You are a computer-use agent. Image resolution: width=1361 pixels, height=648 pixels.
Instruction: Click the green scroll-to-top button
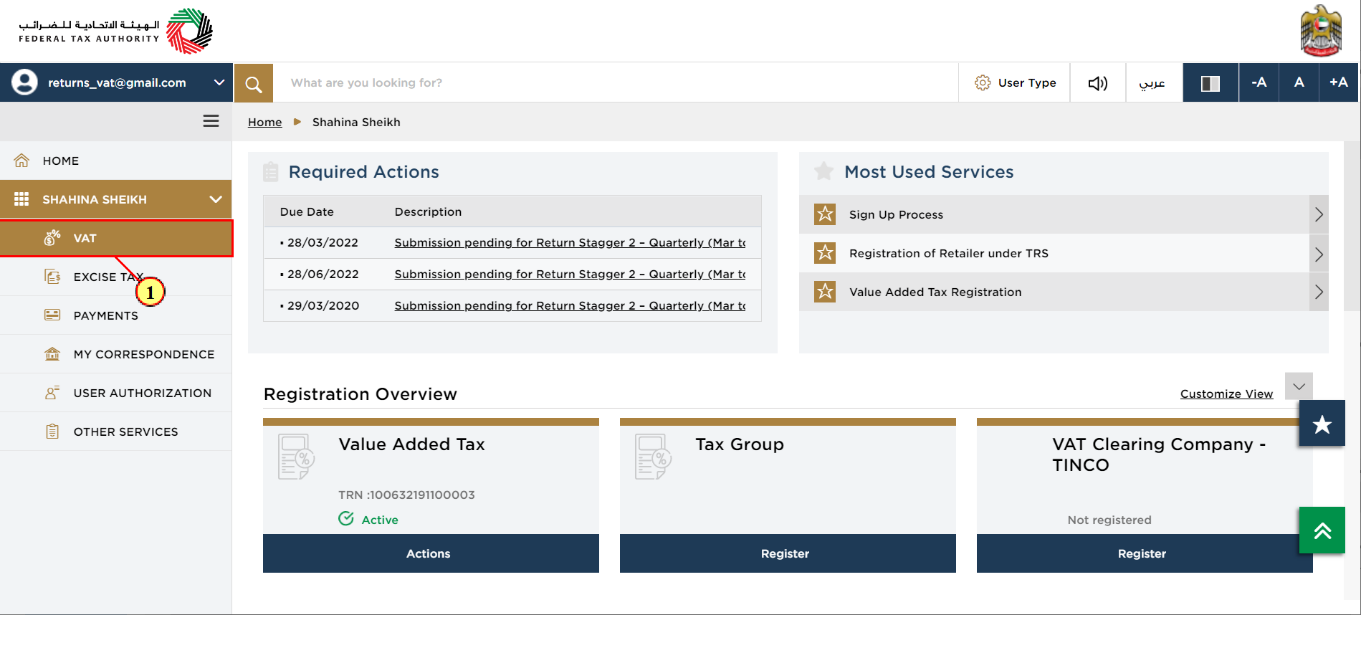click(1322, 530)
